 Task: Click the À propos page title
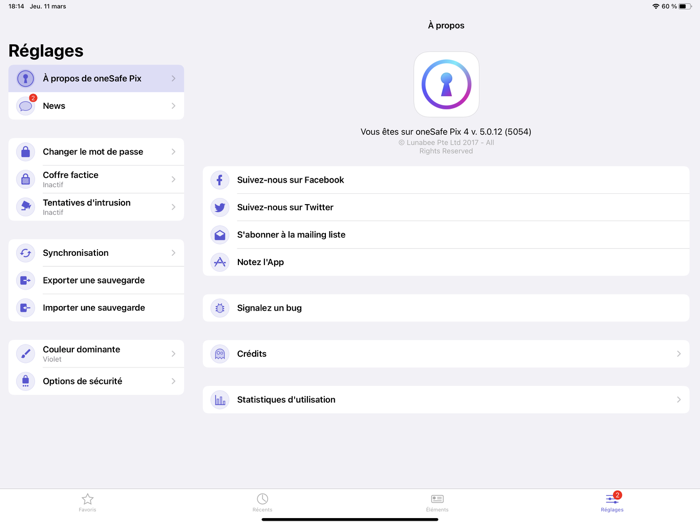[x=446, y=25]
